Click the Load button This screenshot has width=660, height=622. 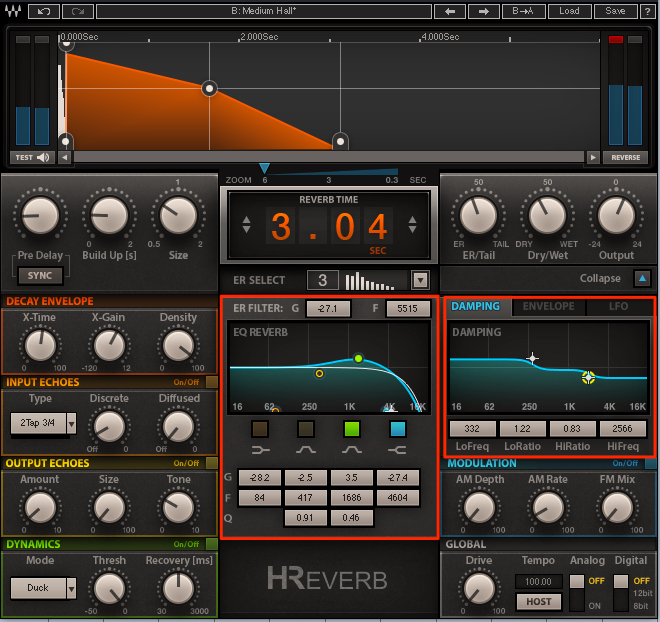tap(570, 11)
